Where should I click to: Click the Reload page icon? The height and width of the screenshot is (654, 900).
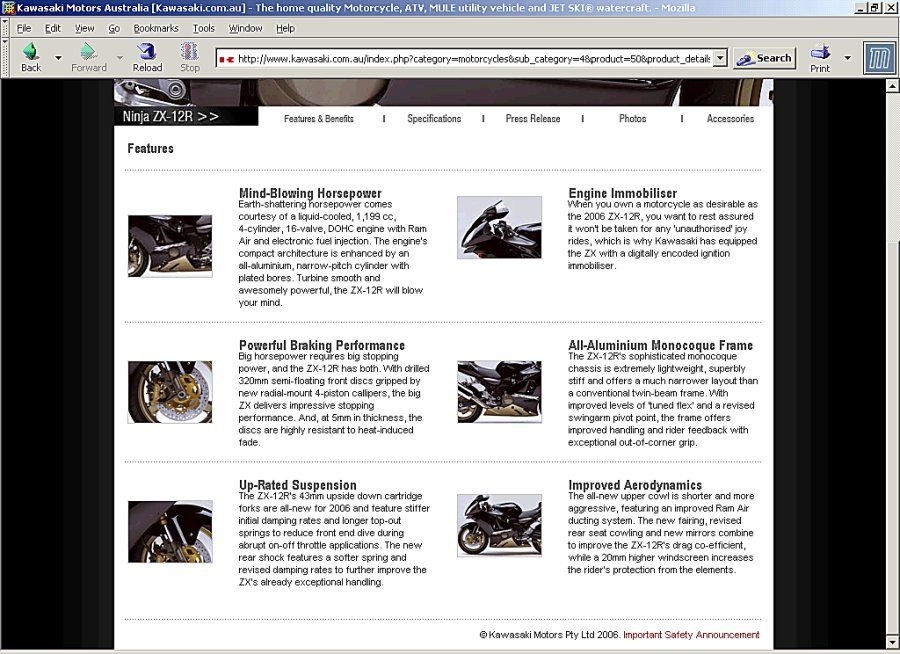click(148, 52)
